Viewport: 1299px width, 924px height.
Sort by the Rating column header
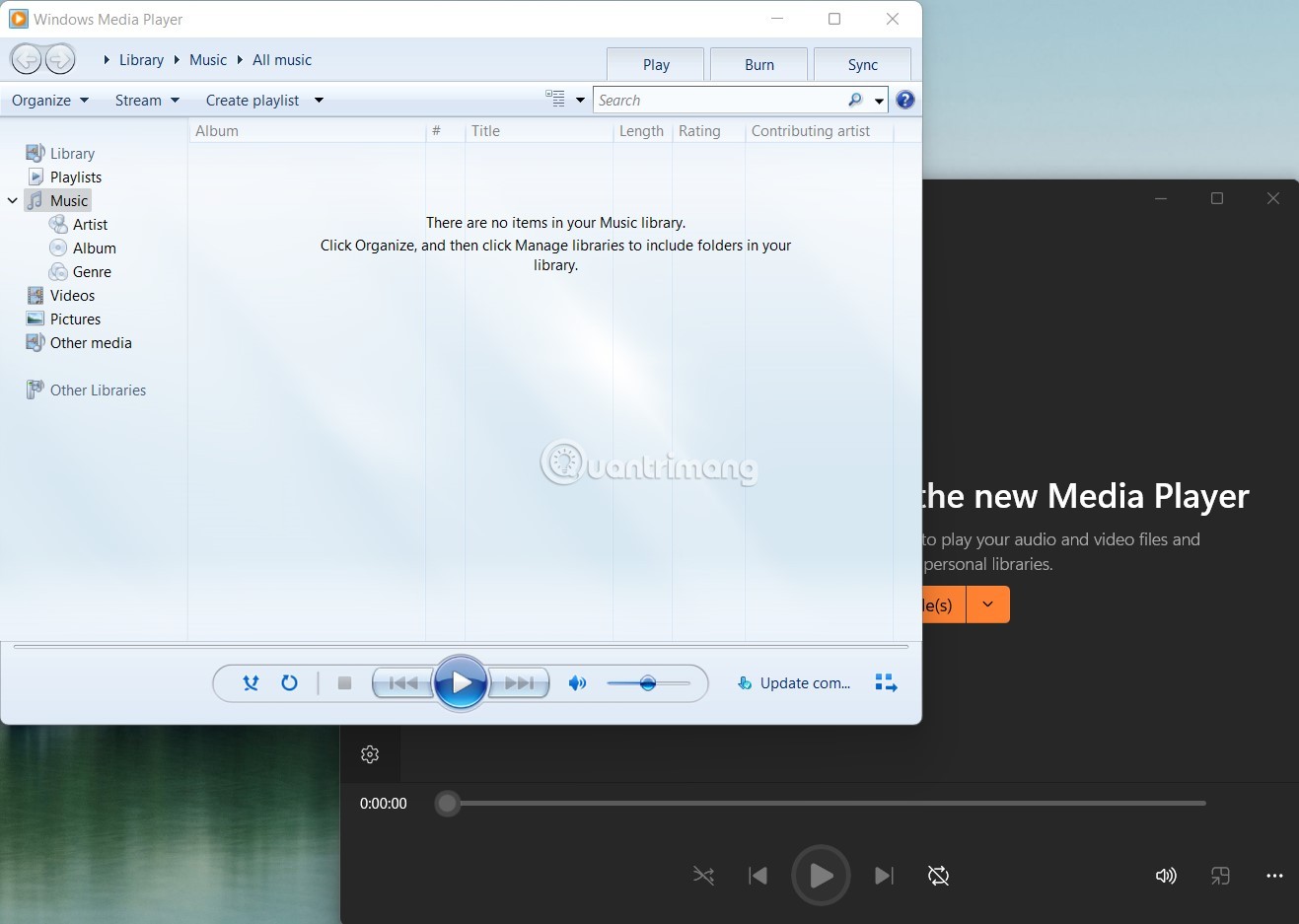click(708, 130)
